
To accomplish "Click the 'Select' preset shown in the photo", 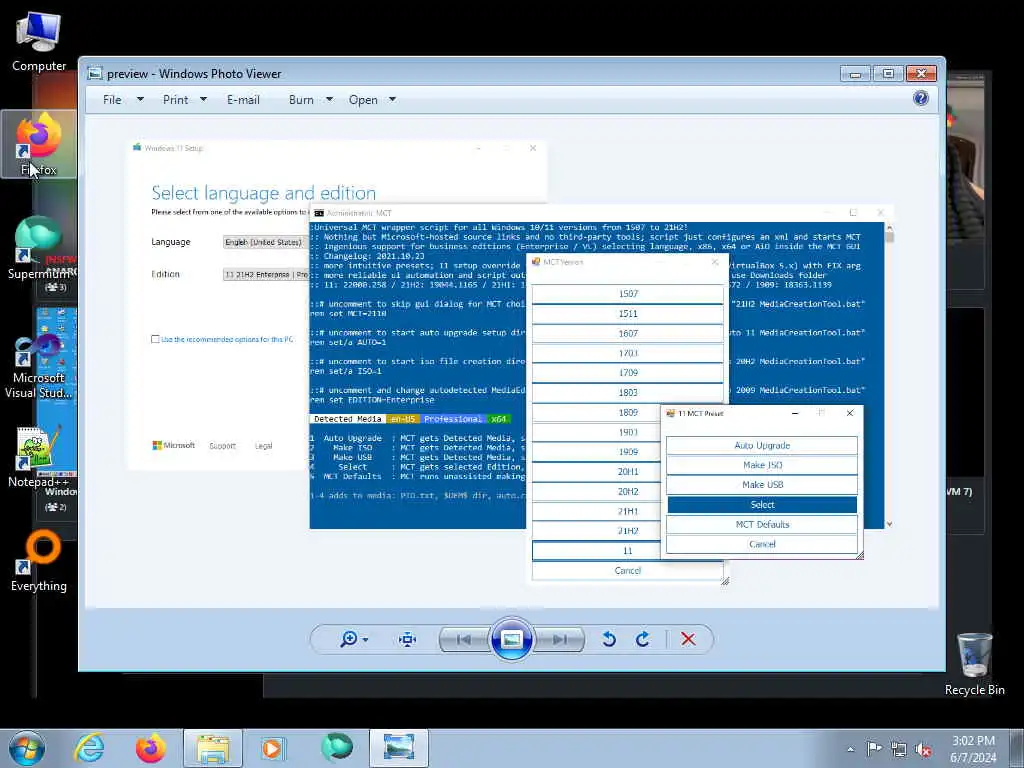I will [762, 505].
